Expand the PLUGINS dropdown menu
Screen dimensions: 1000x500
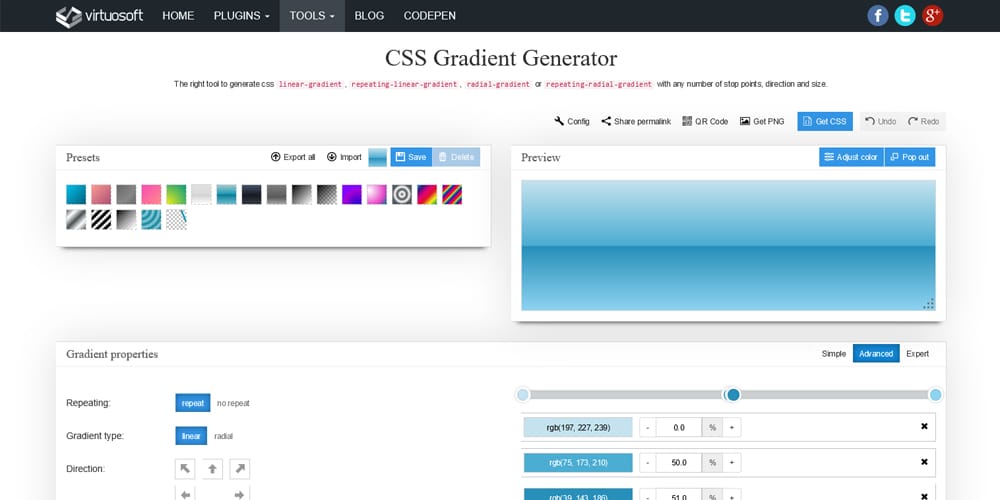click(x=242, y=16)
